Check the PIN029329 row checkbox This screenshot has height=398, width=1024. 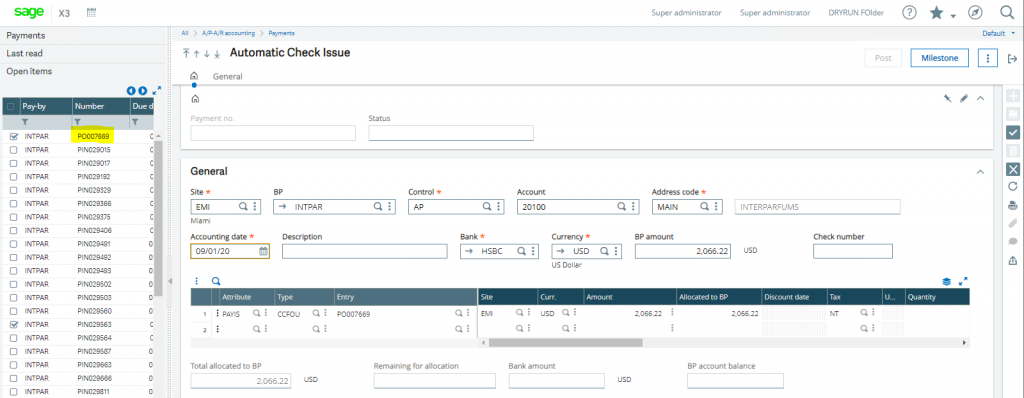coord(14,190)
